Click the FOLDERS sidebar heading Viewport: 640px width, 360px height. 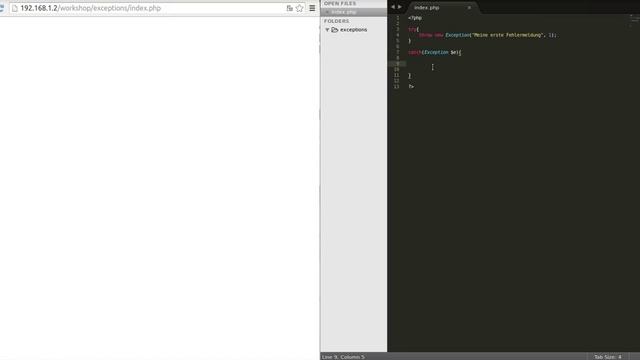336,21
